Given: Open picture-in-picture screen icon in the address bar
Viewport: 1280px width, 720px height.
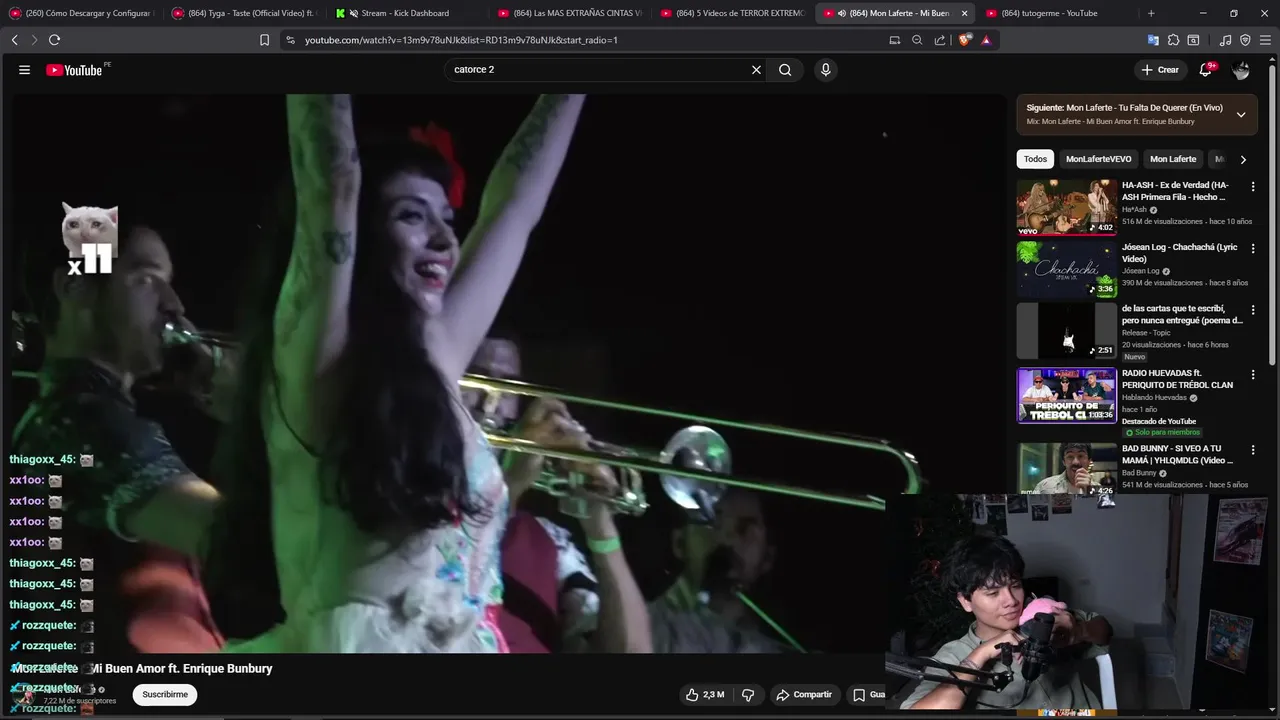Looking at the screenshot, I should click(x=895, y=40).
